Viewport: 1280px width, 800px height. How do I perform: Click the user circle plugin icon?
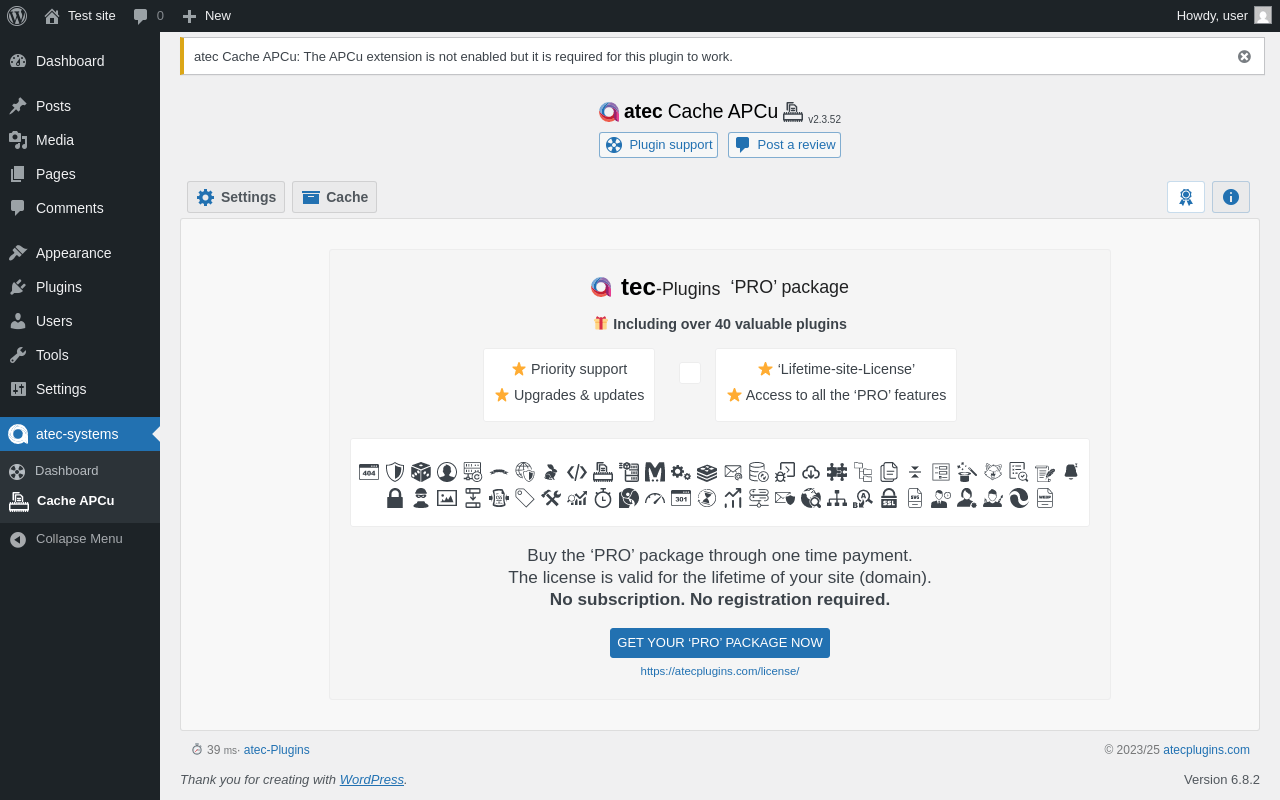447,472
